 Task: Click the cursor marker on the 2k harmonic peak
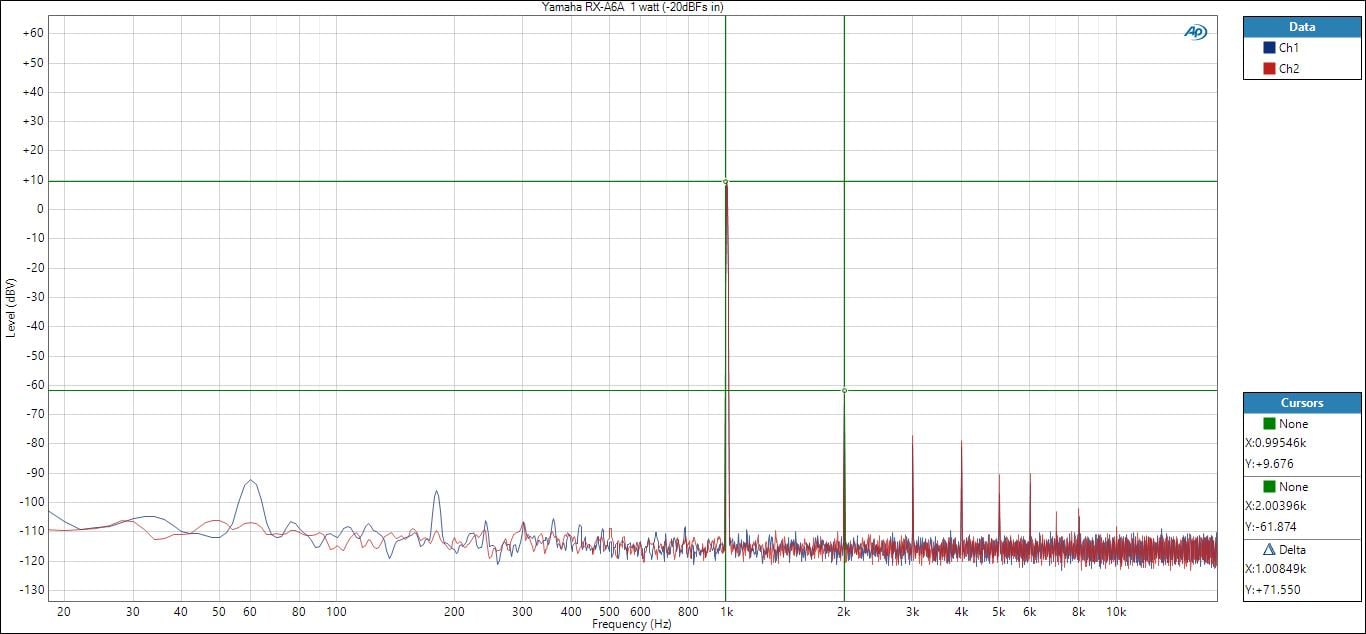click(844, 390)
